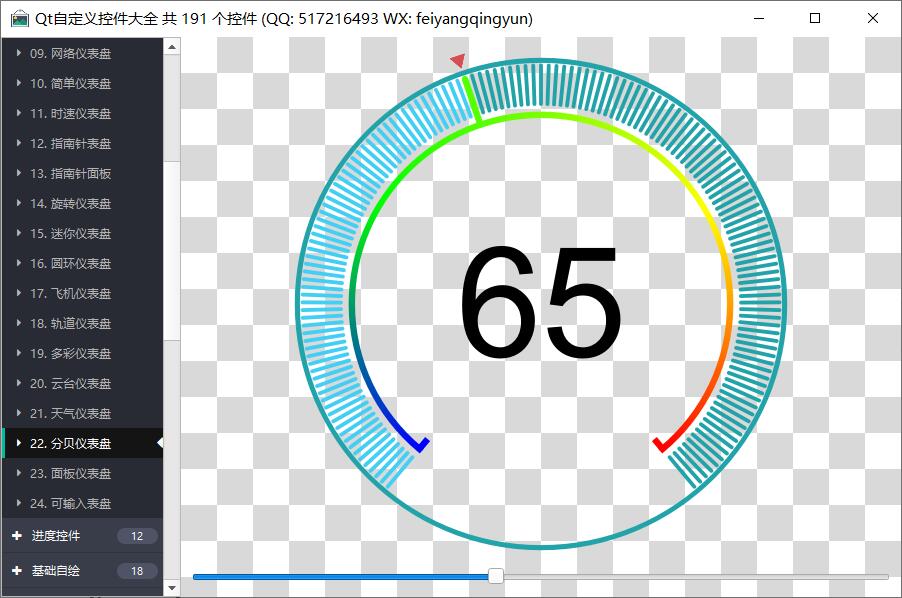Select 19. 多彩仪表盘 from sidebar
The height and width of the screenshot is (598, 902).
click(70, 353)
